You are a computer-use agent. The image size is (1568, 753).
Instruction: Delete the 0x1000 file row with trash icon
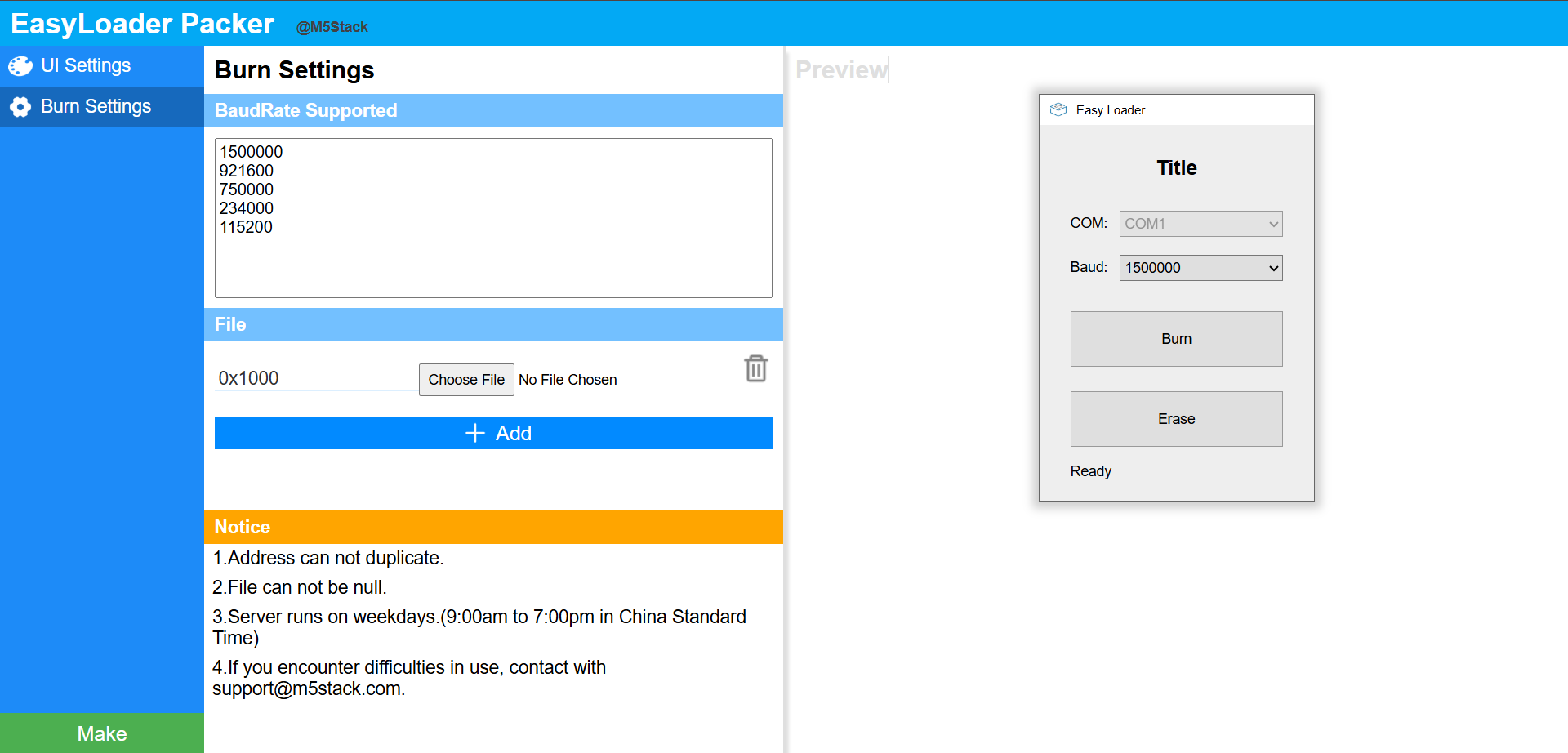[755, 369]
